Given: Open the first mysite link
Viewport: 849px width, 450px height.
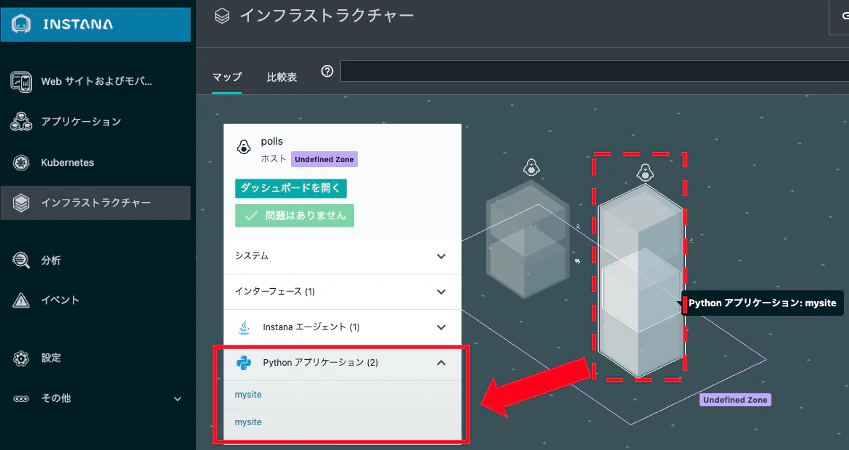Looking at the screenshot, I should click(248, 395).
